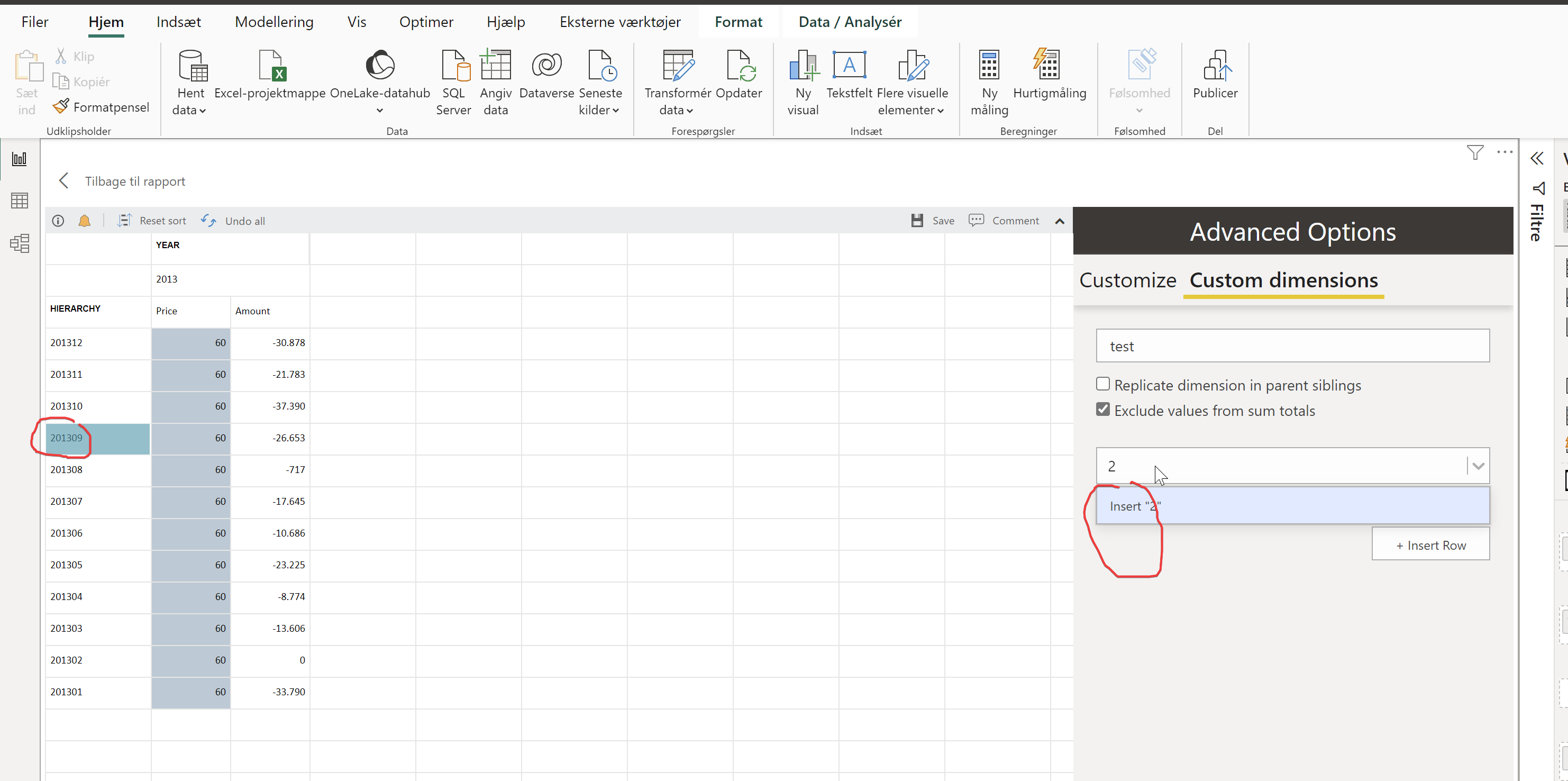The image size is (1568, 781).
Task: Open the Eksterne værktøjer tab
Action: [620, 22]
